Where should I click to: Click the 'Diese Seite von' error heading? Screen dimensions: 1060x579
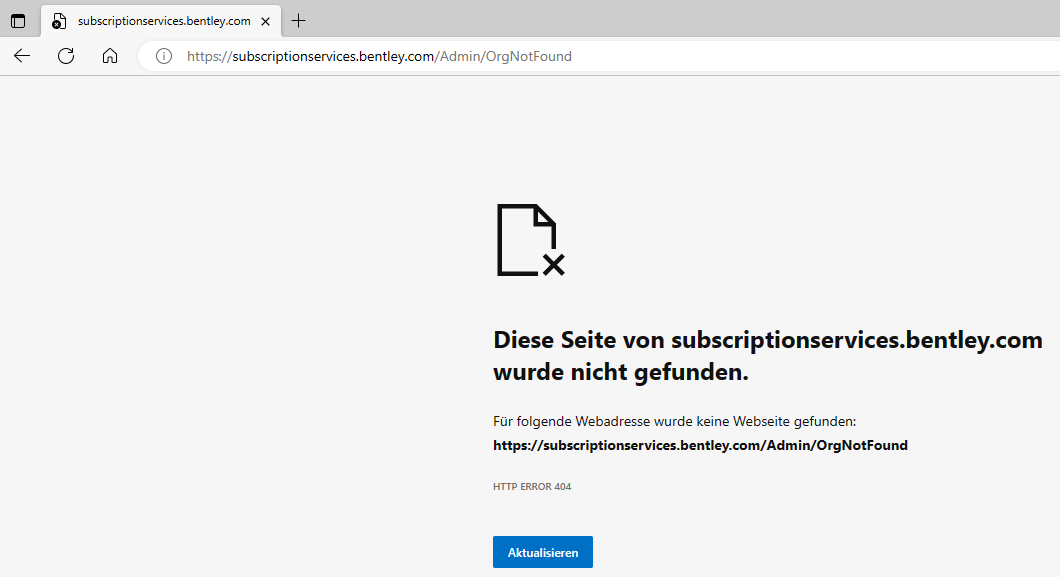click(x=768, y=356)
